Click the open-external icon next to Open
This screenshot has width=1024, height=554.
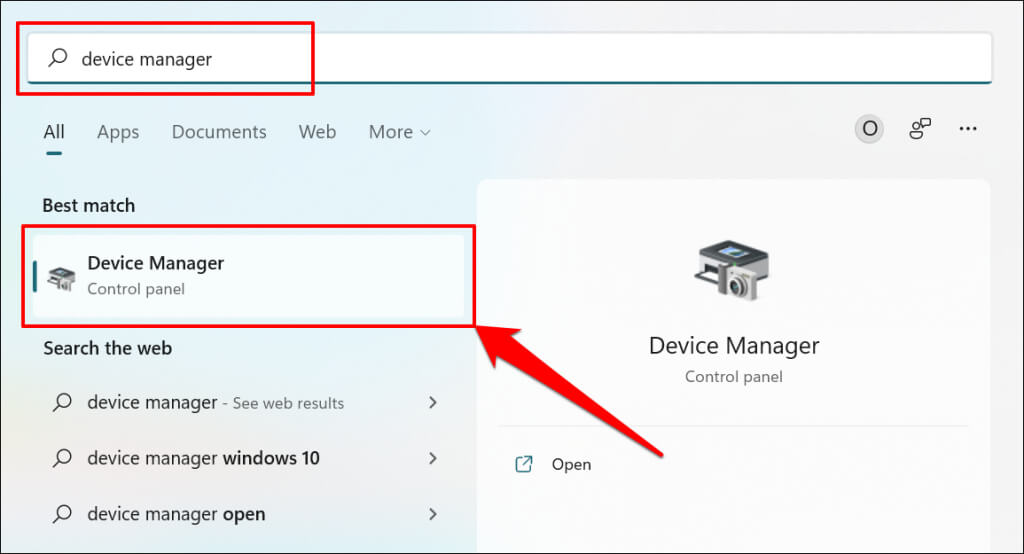pyautogui.click(x=524, y=464)
